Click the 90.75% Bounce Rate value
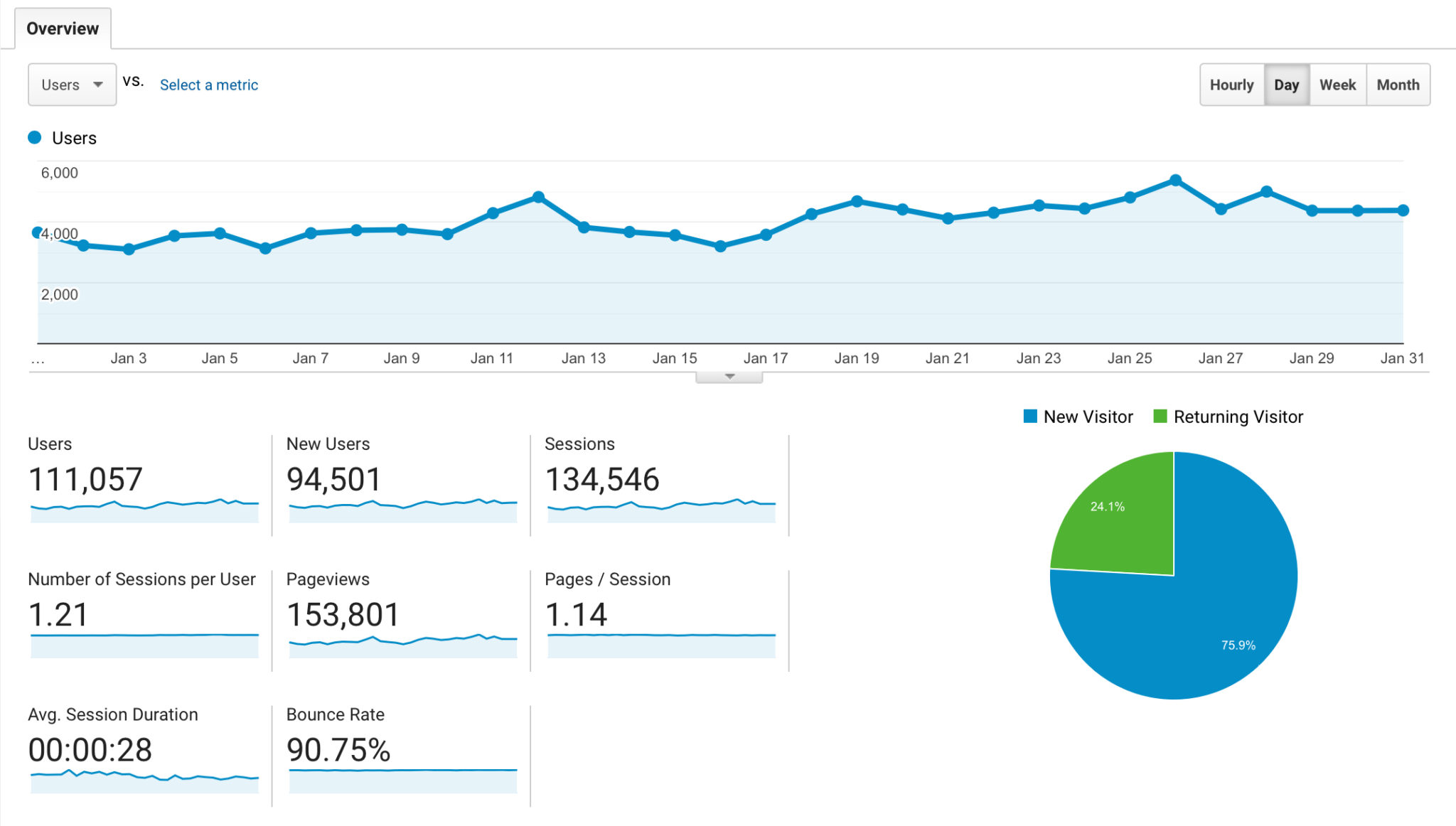 (338, 750)
